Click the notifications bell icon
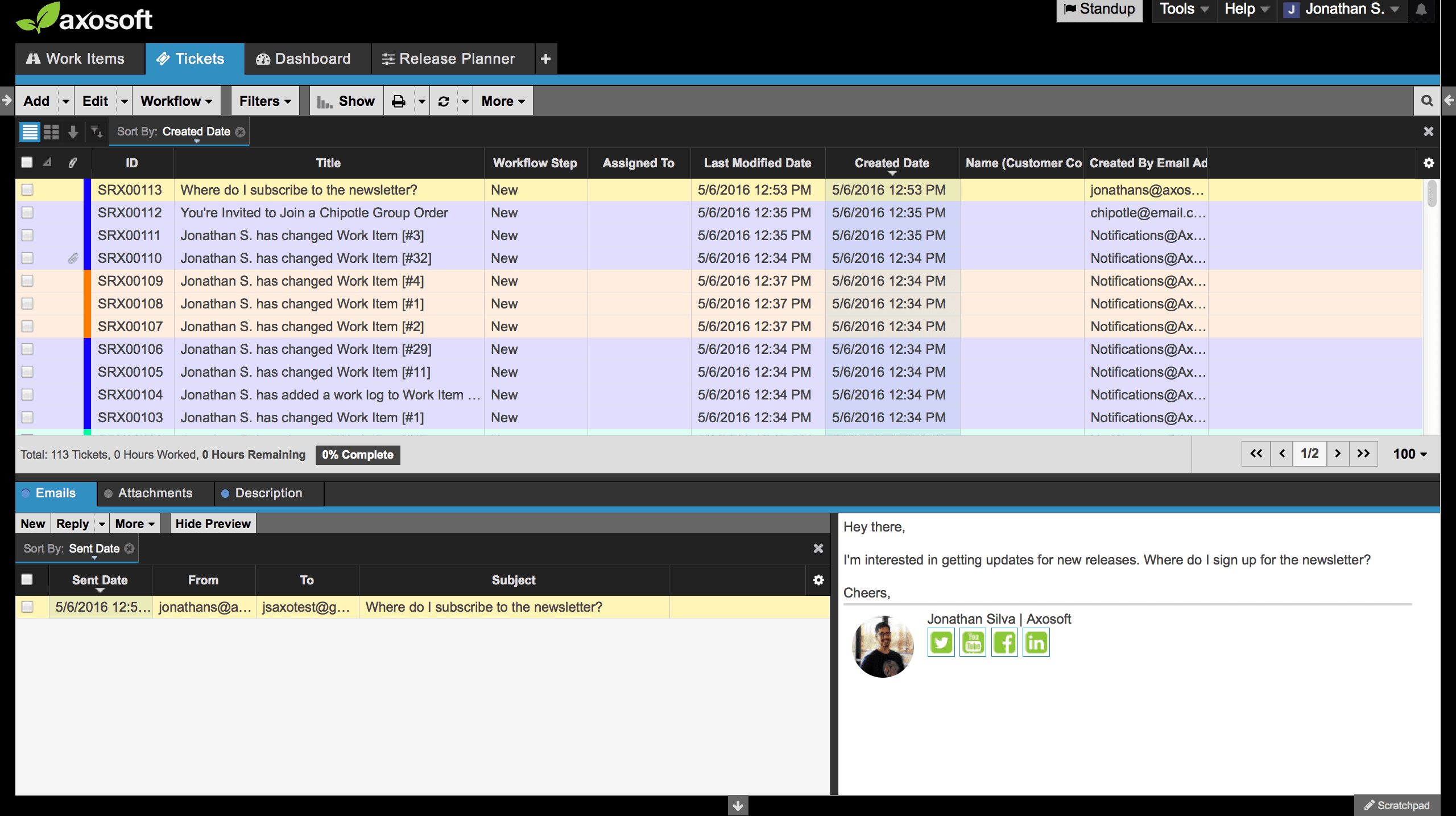 (1421, 10)
